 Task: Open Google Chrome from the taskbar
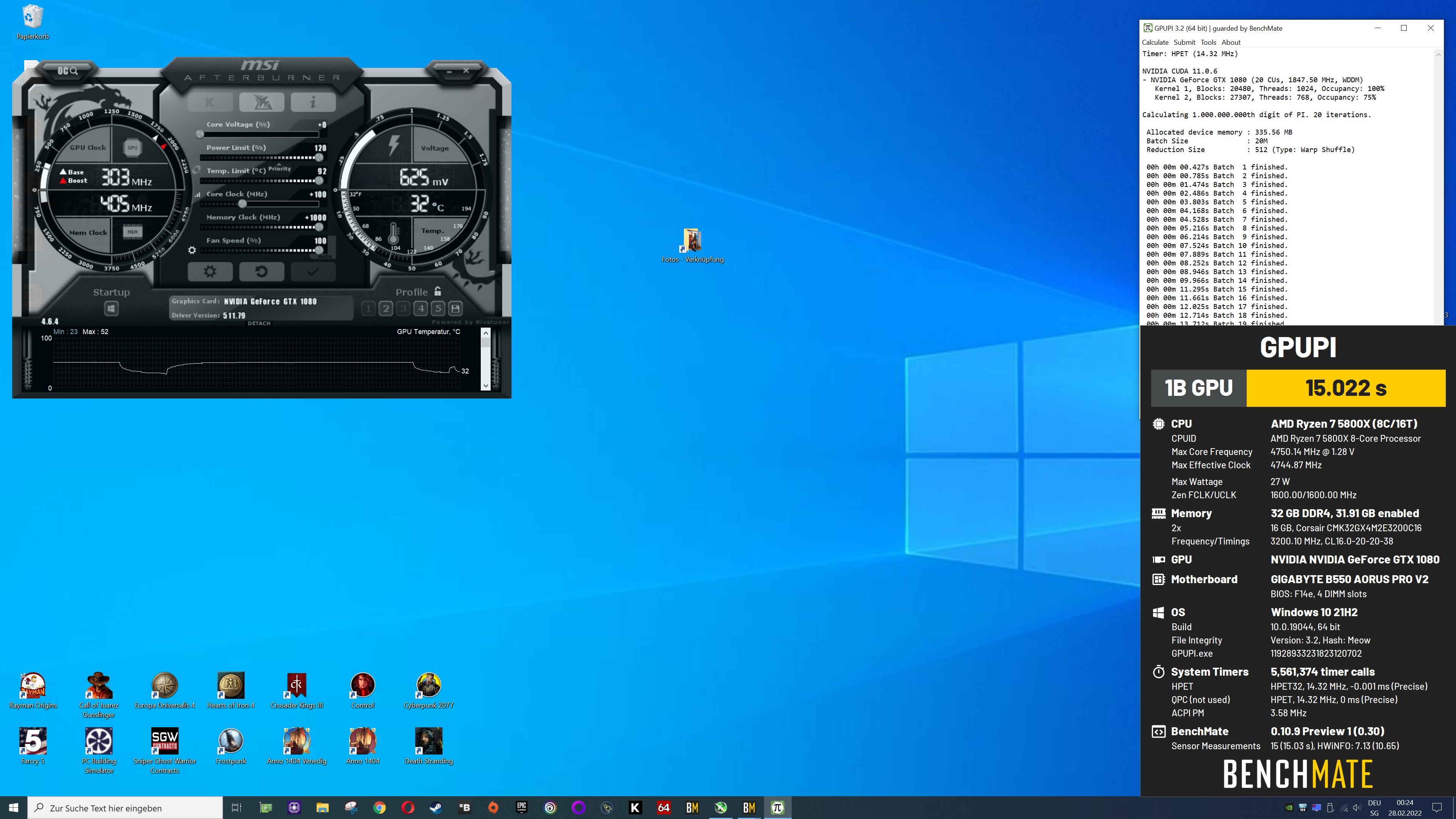[379, 808]
